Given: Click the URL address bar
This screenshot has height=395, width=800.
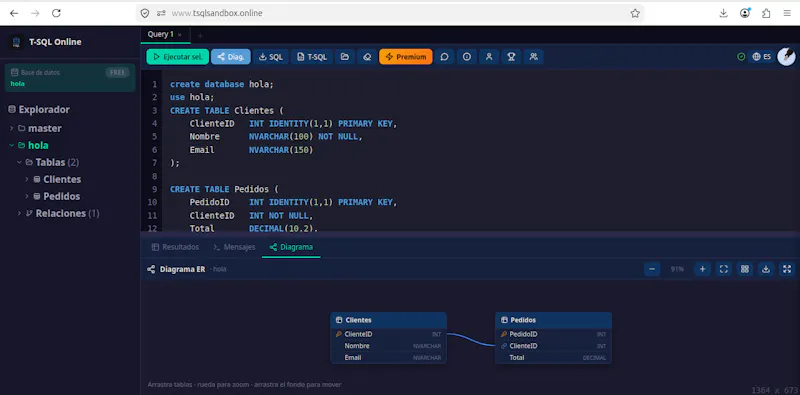Looking at the screenshot, I should tap(390, 13).
